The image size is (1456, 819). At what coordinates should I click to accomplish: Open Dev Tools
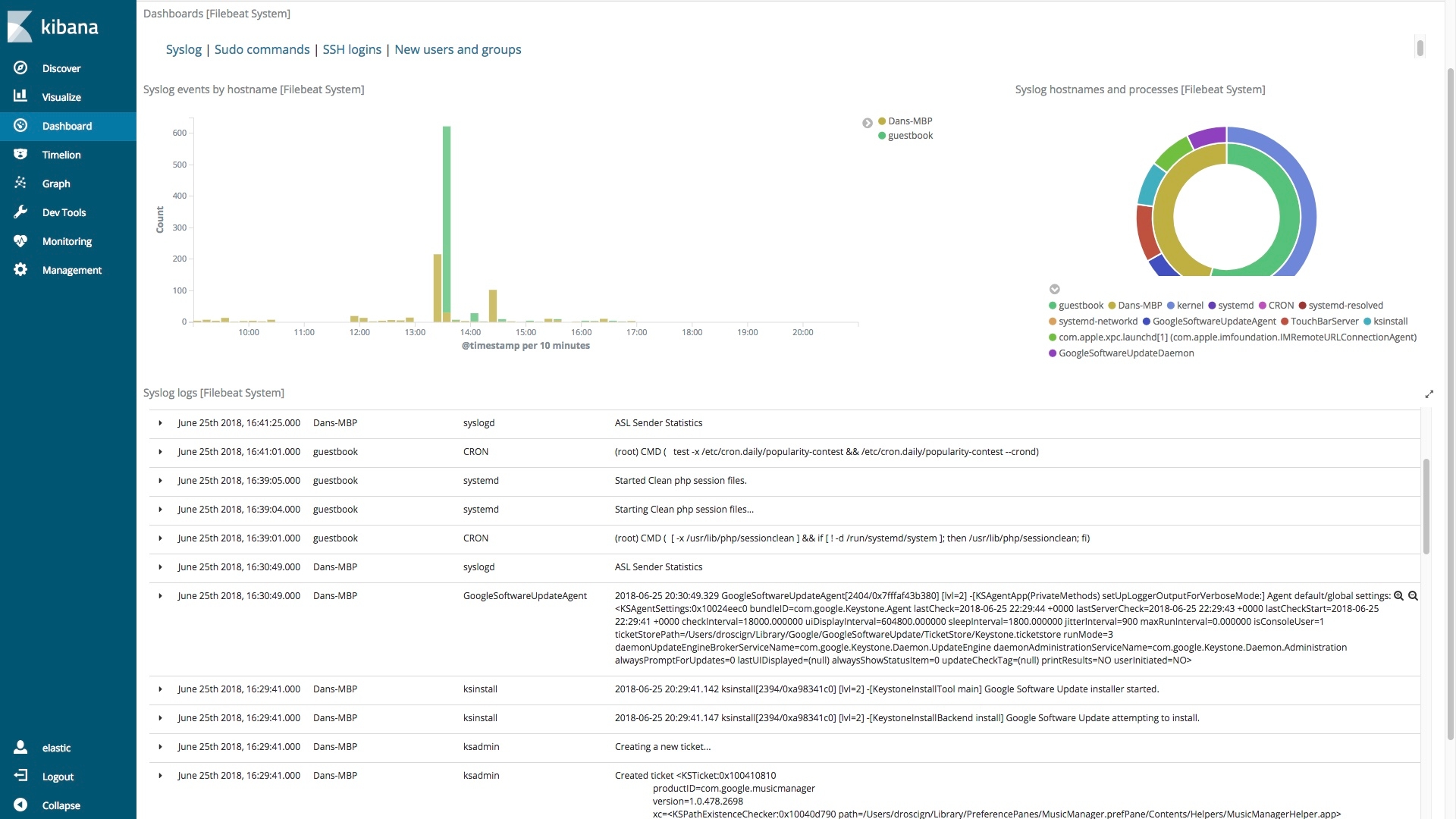pyautogui.click(x=64, y=212)
